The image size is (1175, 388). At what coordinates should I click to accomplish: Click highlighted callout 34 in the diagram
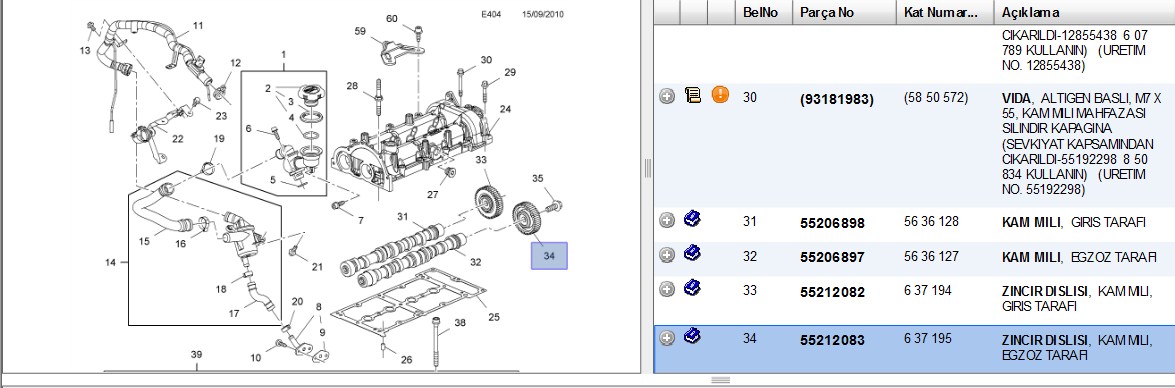[549, 256]
